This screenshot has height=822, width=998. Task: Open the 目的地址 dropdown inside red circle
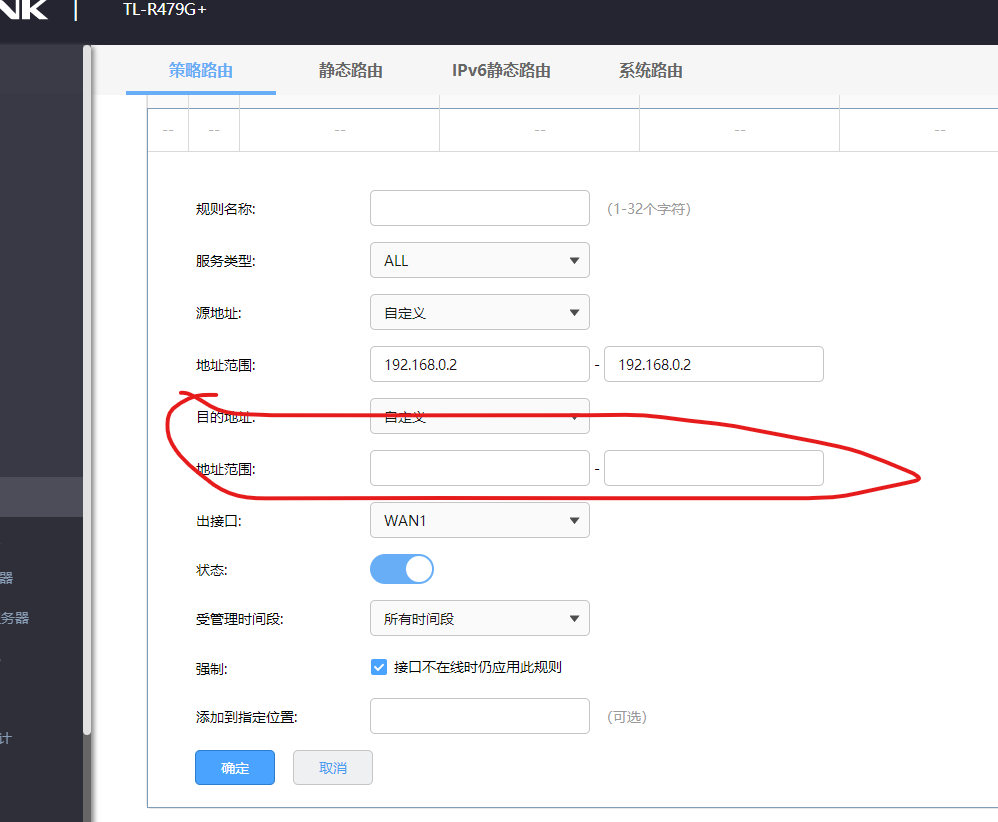click(479, 416)
